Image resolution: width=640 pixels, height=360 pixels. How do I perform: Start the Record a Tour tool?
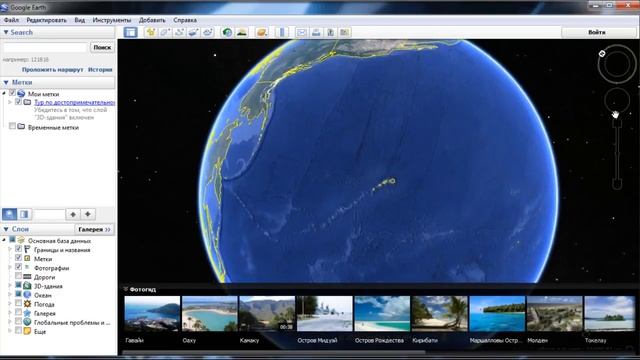pos(207,32)
